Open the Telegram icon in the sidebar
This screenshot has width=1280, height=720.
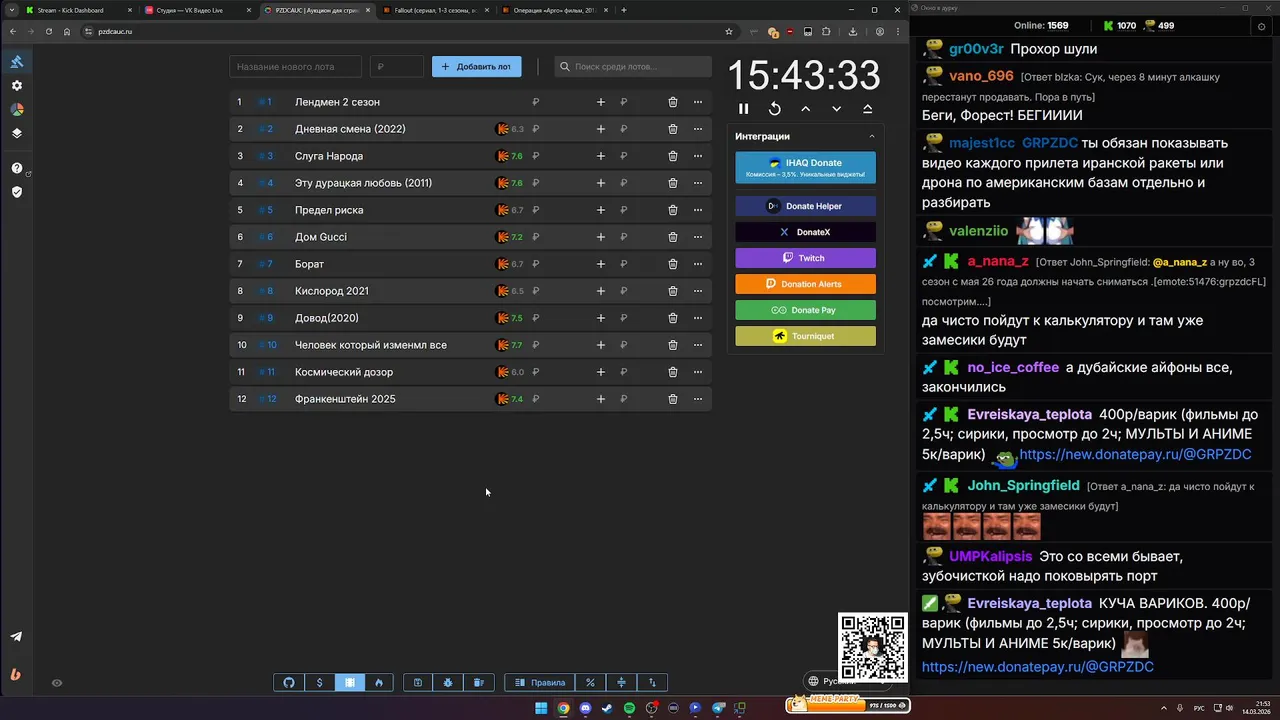[17, 637]
